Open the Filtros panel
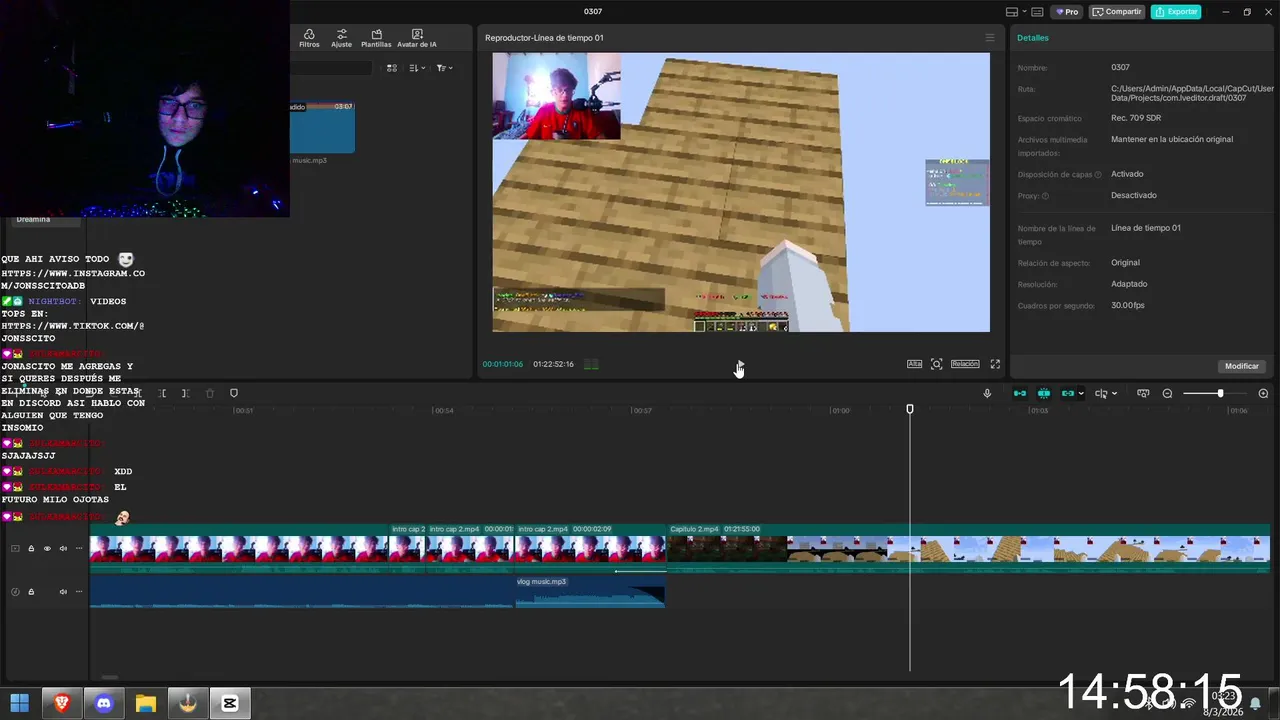Image resolution: width=1280 pixels, height=720 pixels. [309, 38]
